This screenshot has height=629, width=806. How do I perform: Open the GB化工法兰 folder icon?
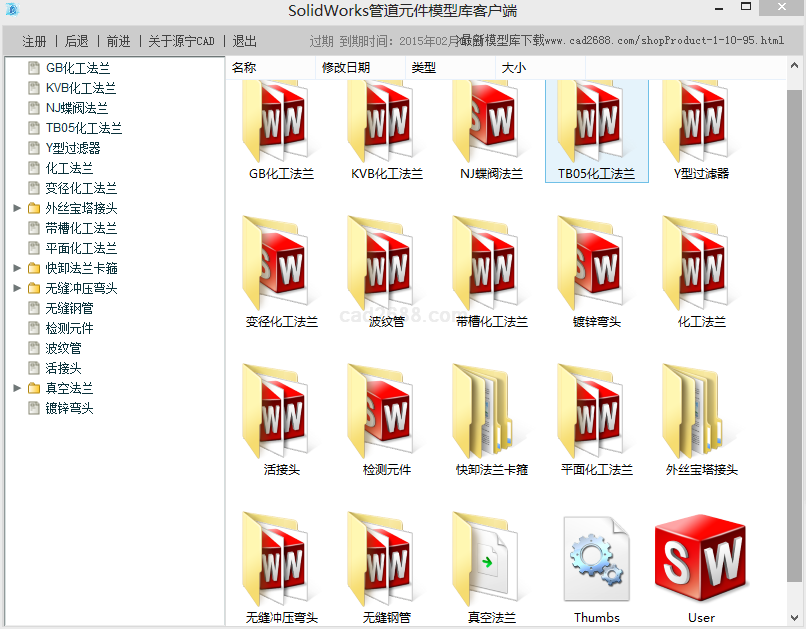(281, 123)
